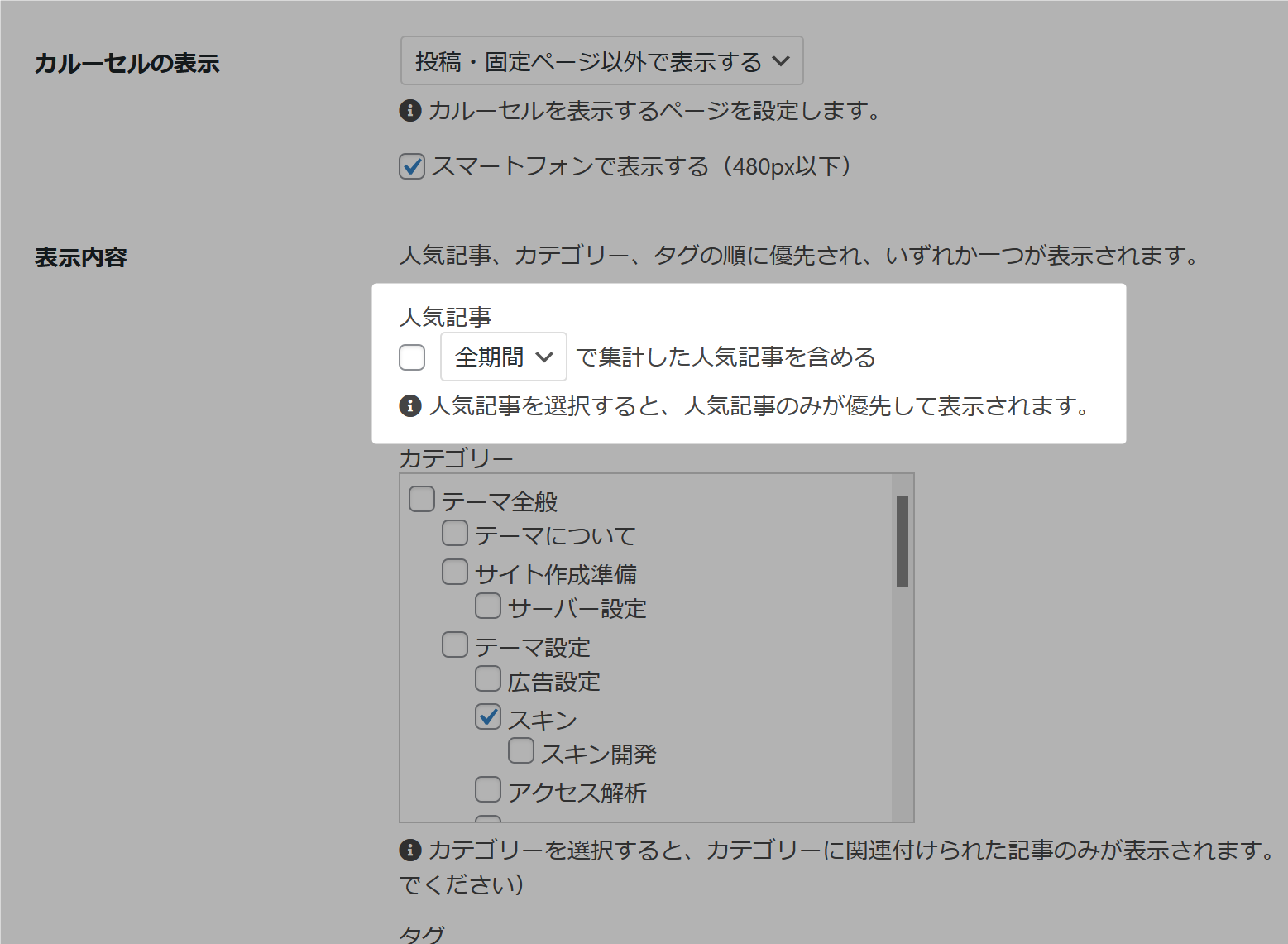Screen dimensions: 1288x944
Task: Toggle スマートフォンで表示する checkbox
Action: pos(412,166)
